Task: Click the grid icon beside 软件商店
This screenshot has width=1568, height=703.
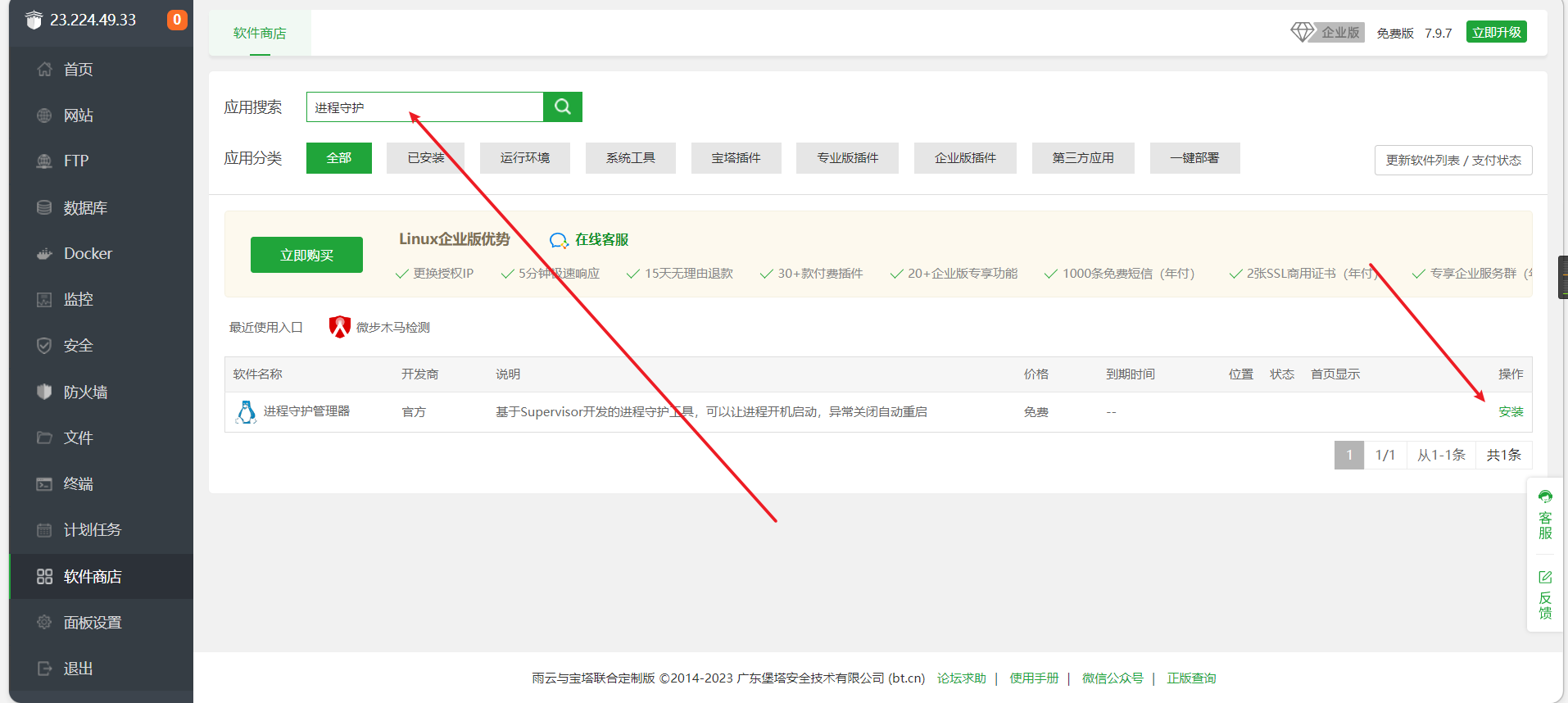Action: tap(44, 576)
